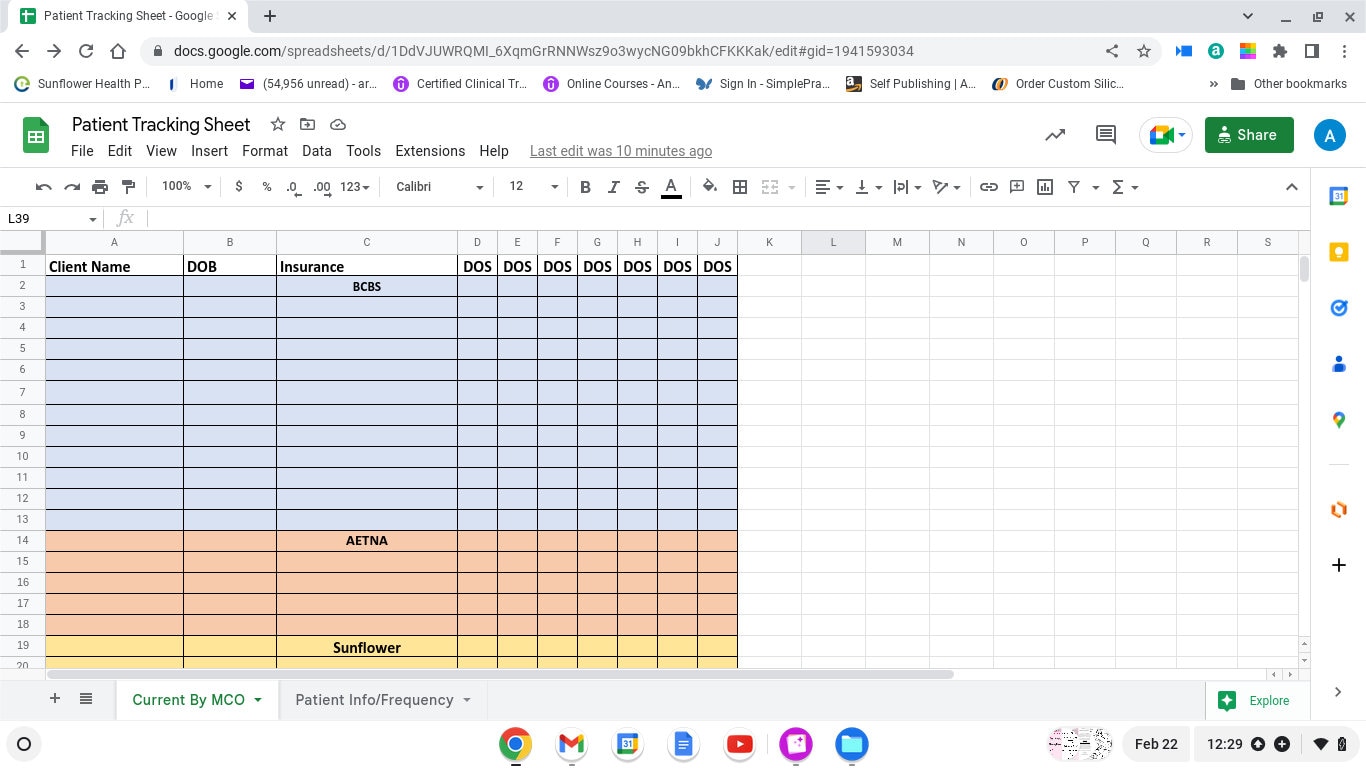Screen dimensions: 1366x768
Task: Open the more number formats 123 dropdown
Action: tap(355, 187)
